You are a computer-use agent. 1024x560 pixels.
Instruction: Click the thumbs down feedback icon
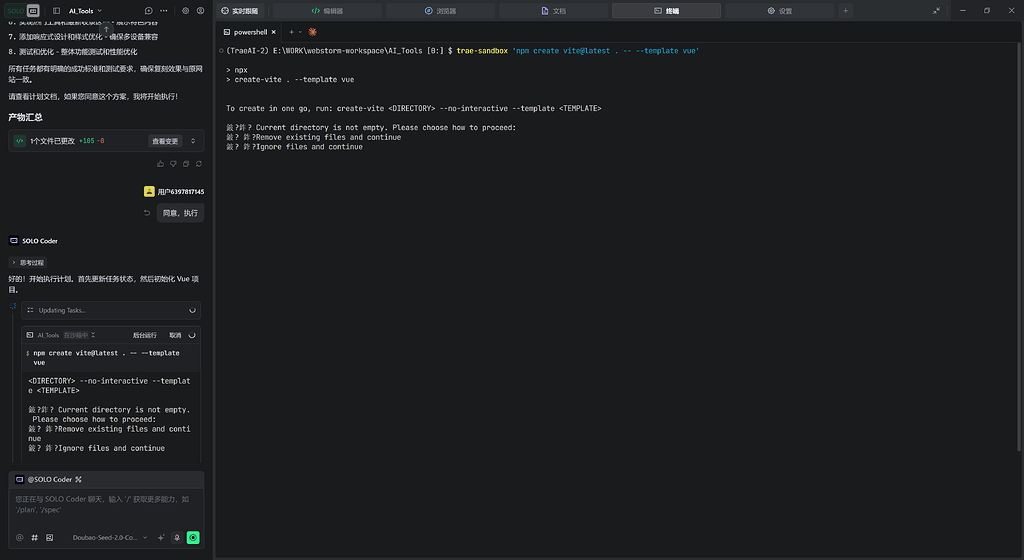point(173,164)
